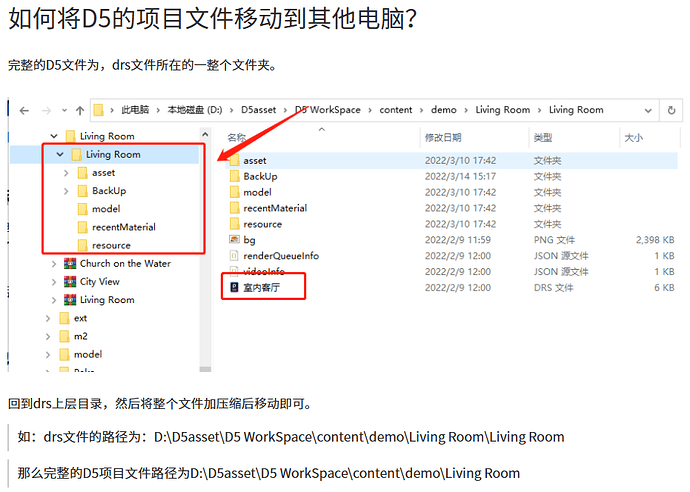Sort by 修改日期 column header
Screen dimensions: 690x492
click(x=443, y=137)
